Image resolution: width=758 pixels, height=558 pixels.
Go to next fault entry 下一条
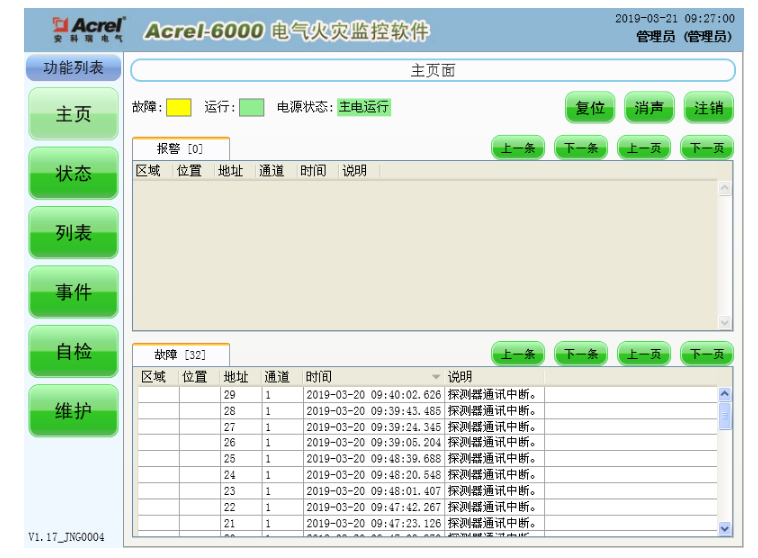tap(581, 354)
